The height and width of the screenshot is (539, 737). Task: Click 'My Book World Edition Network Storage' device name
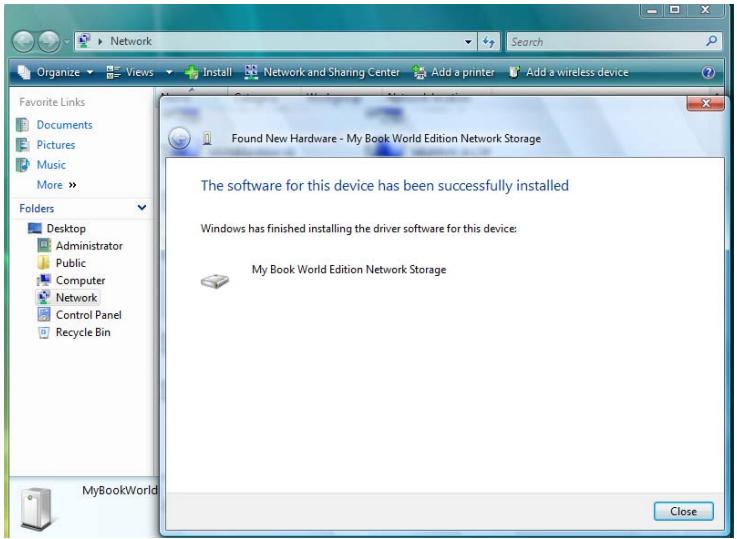349,270
